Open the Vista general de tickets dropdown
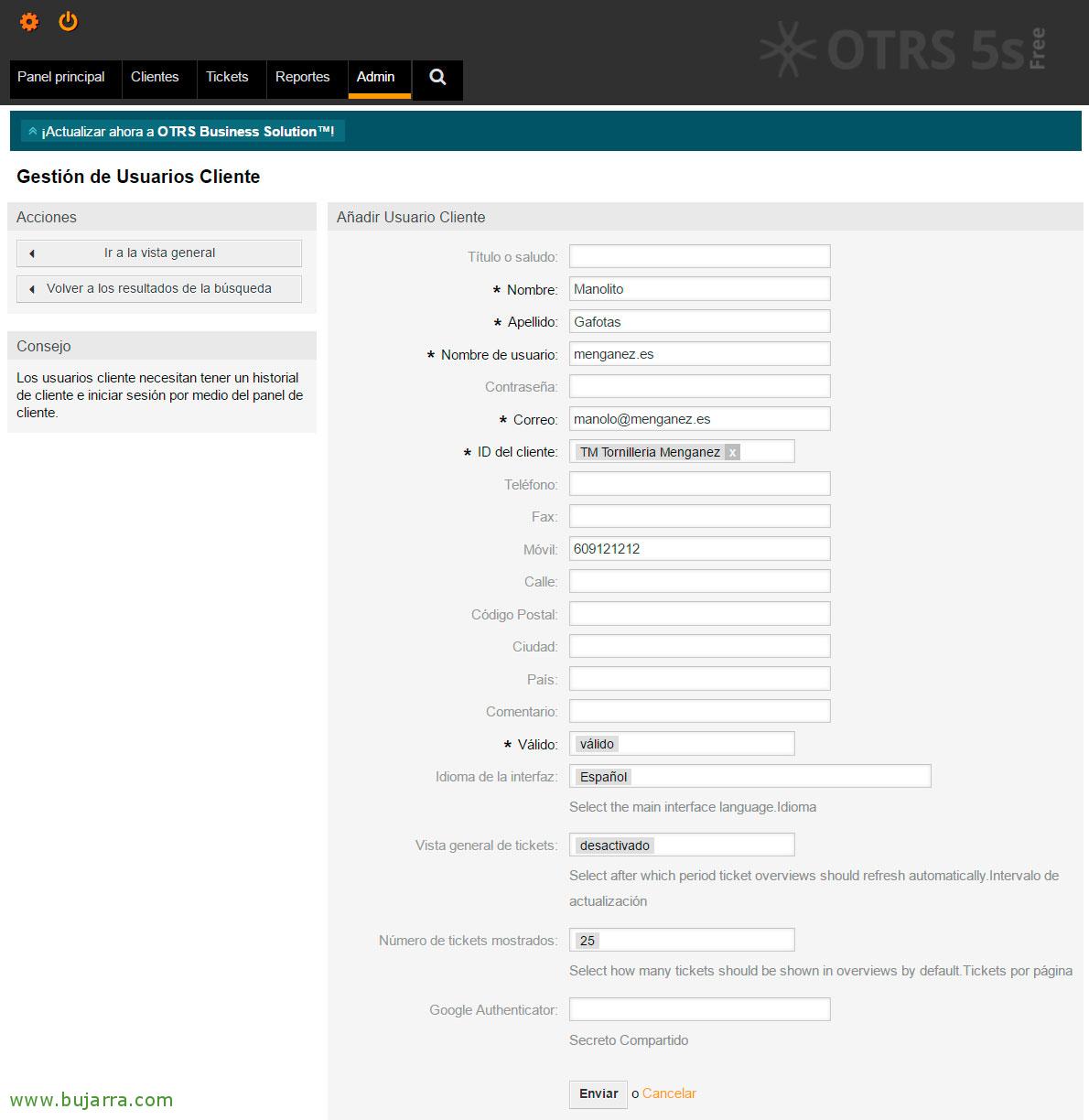This screenshot has width=1089, height=1120. pos(682,845)
